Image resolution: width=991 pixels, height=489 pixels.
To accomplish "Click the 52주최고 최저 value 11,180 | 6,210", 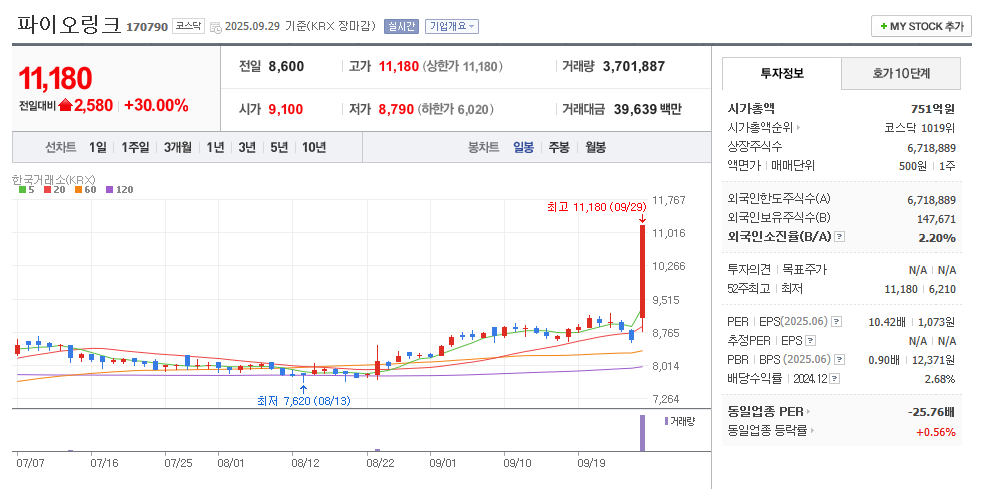I will 920,289.
